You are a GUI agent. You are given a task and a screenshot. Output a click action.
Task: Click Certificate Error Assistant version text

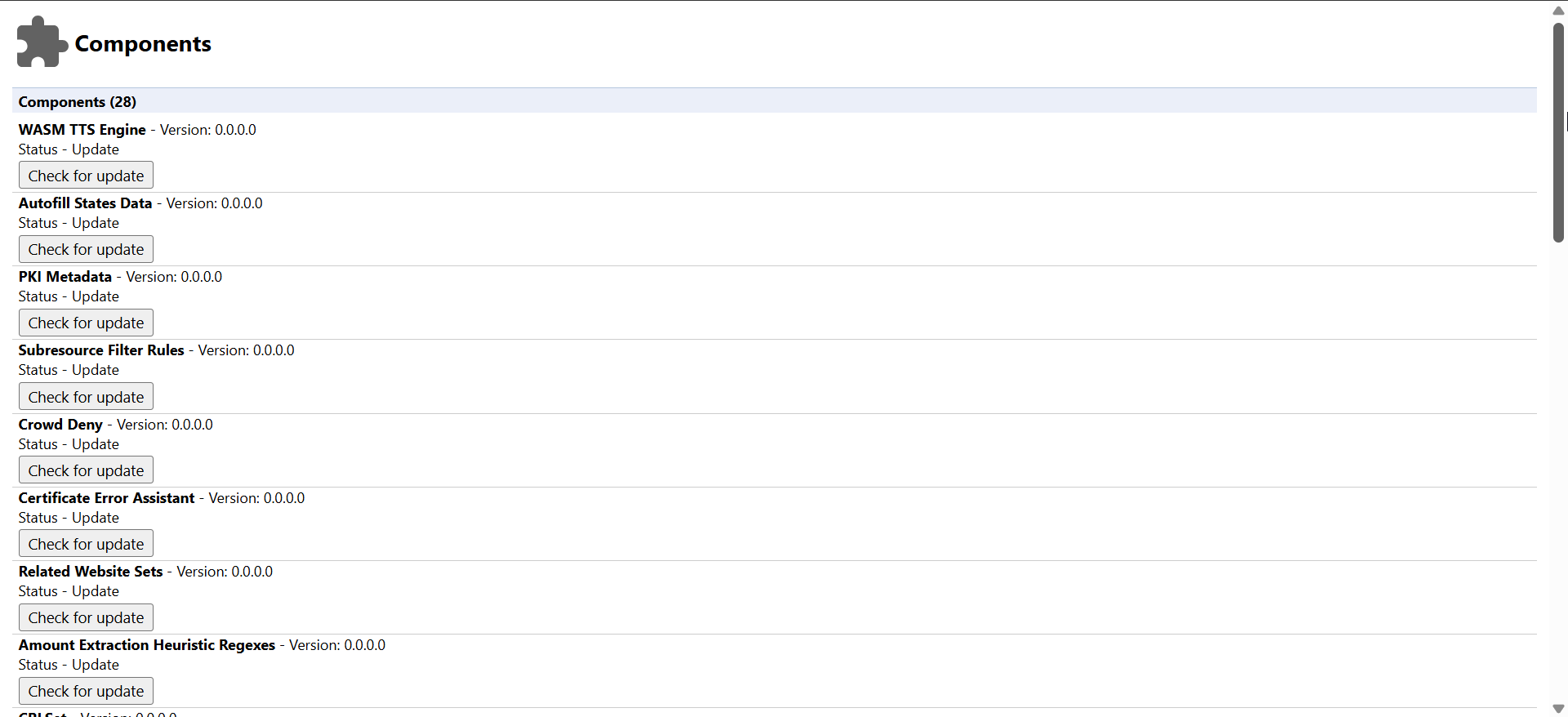[x=256, y=498]
